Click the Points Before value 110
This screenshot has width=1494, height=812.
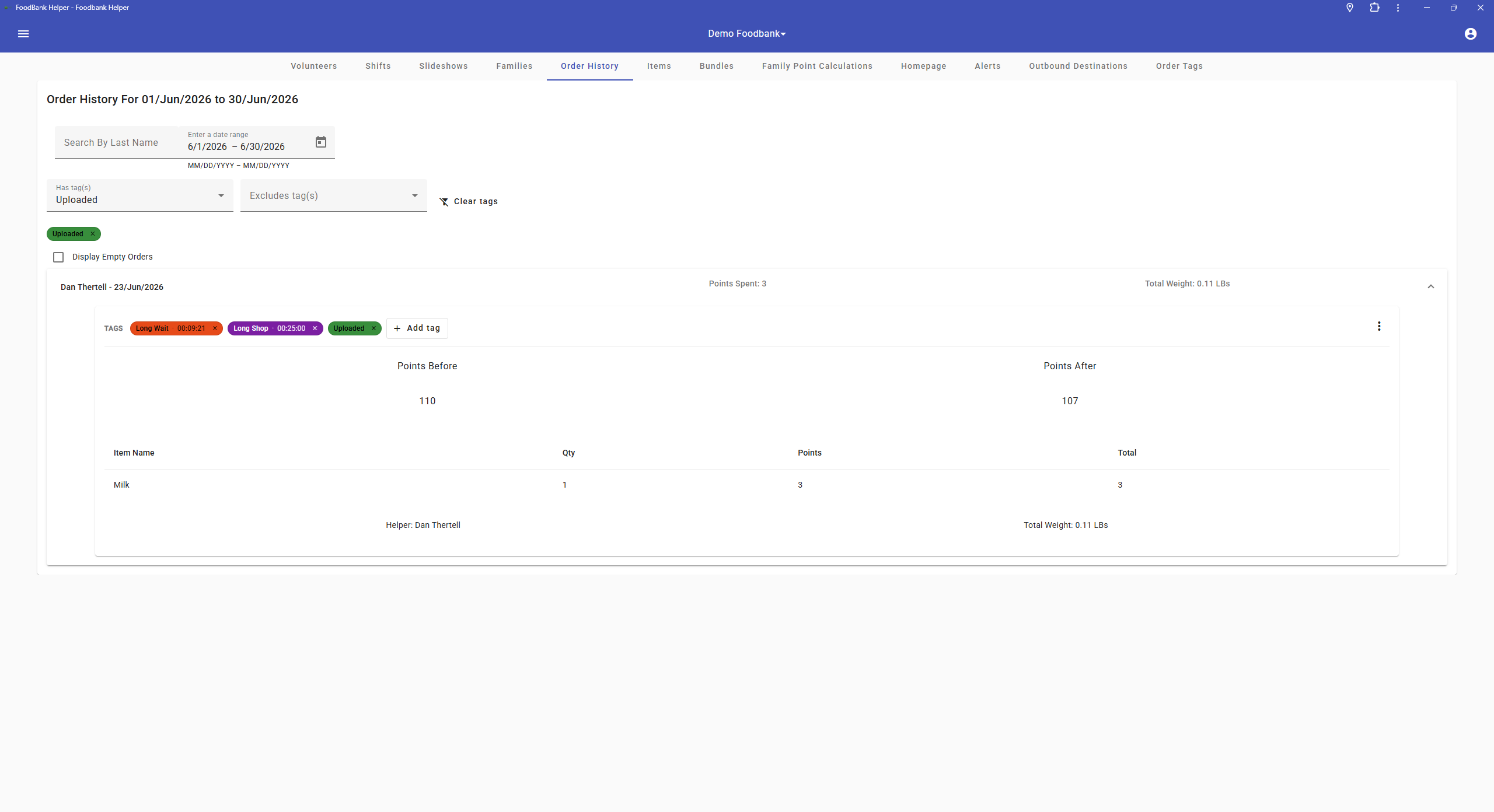[x=427, y=401]
